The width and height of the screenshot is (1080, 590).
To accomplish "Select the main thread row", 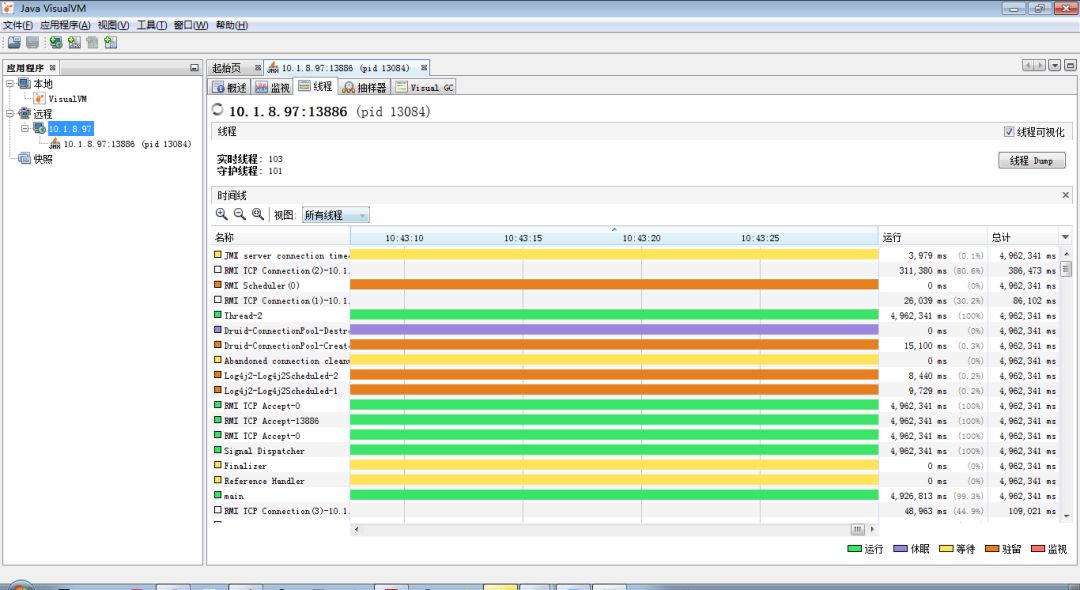I will click(x=635, y=496).
